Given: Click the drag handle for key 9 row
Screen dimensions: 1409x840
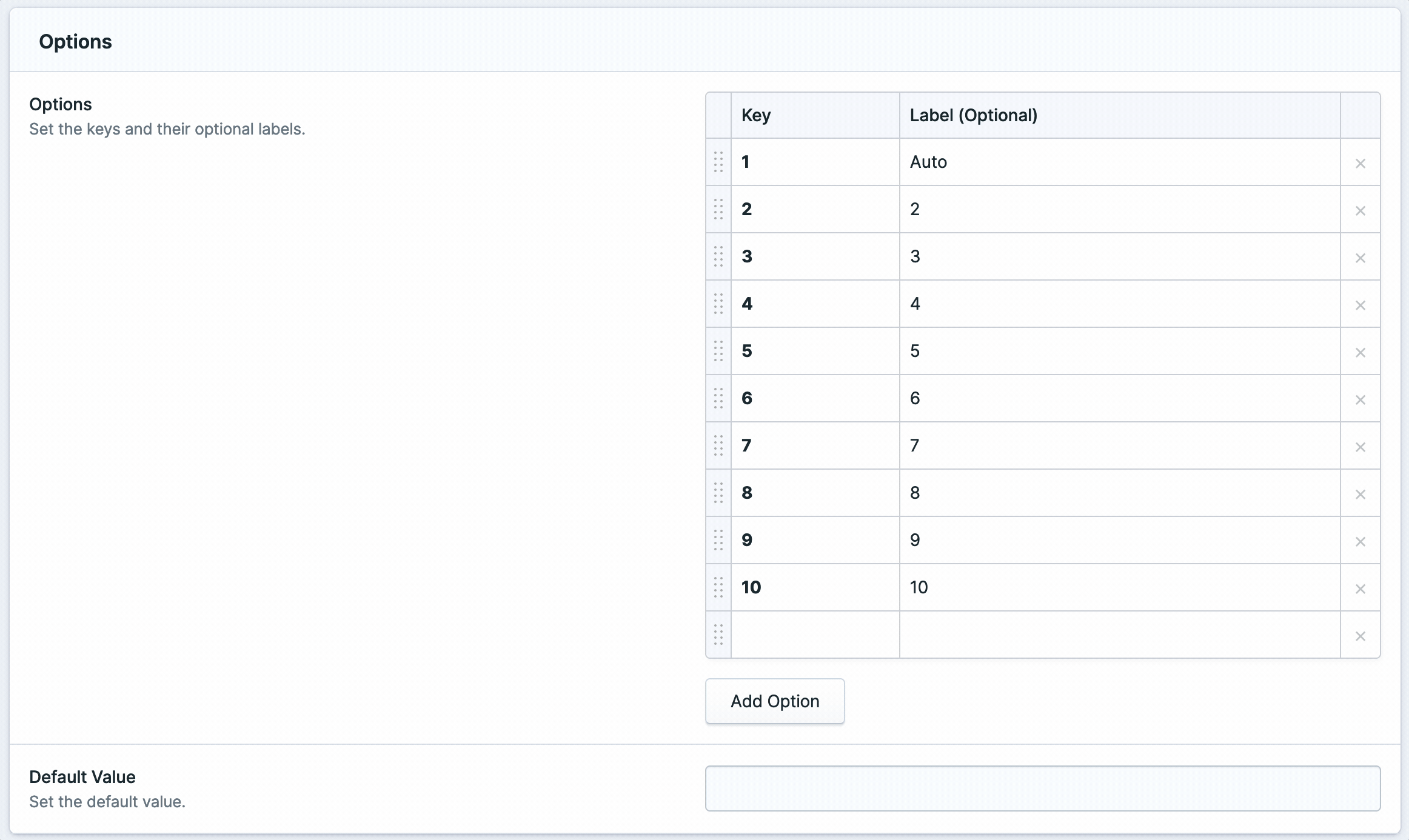Looking at the screenshot, I should (x=718, y=540).
